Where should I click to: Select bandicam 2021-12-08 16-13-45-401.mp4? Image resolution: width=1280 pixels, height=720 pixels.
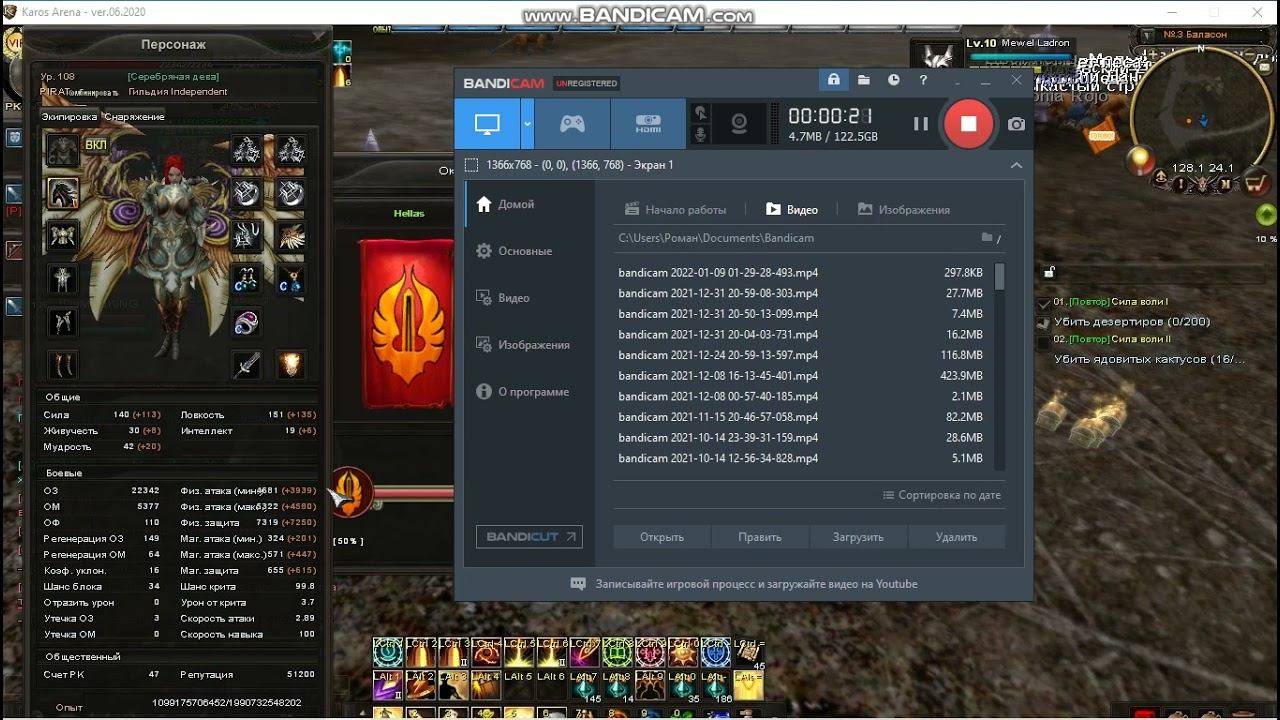801,376
